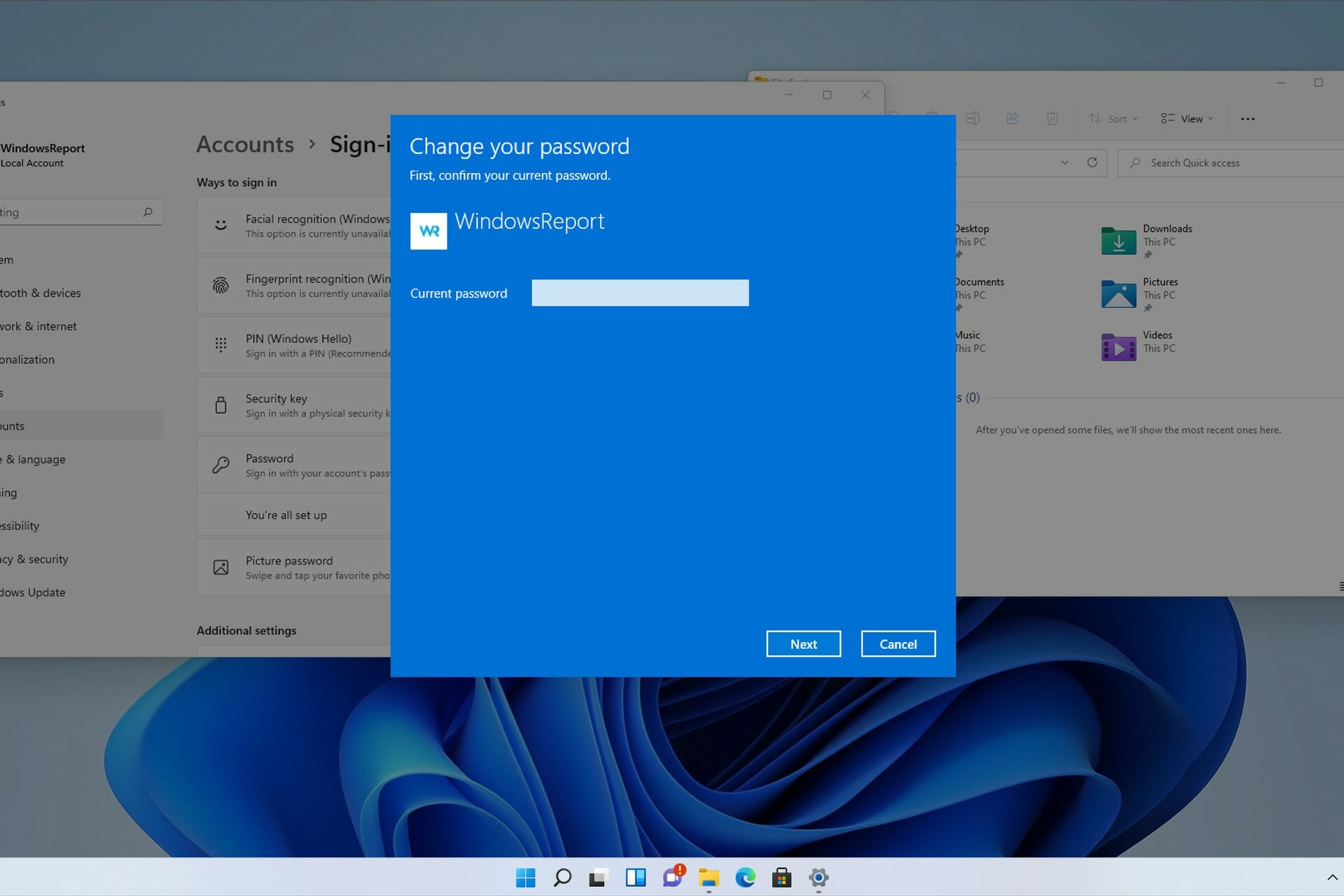Open Windows Search from taskbar
1344x896 pixels.
click(x=562, y=877)
